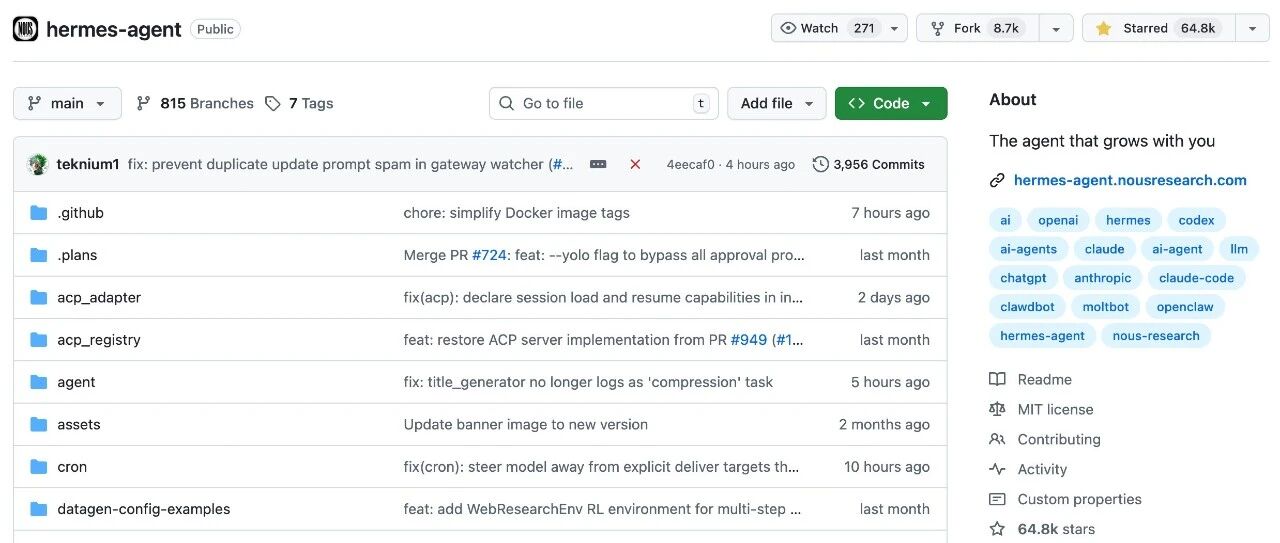Select the 'openai' topic tag

(x=1058, y=220)
